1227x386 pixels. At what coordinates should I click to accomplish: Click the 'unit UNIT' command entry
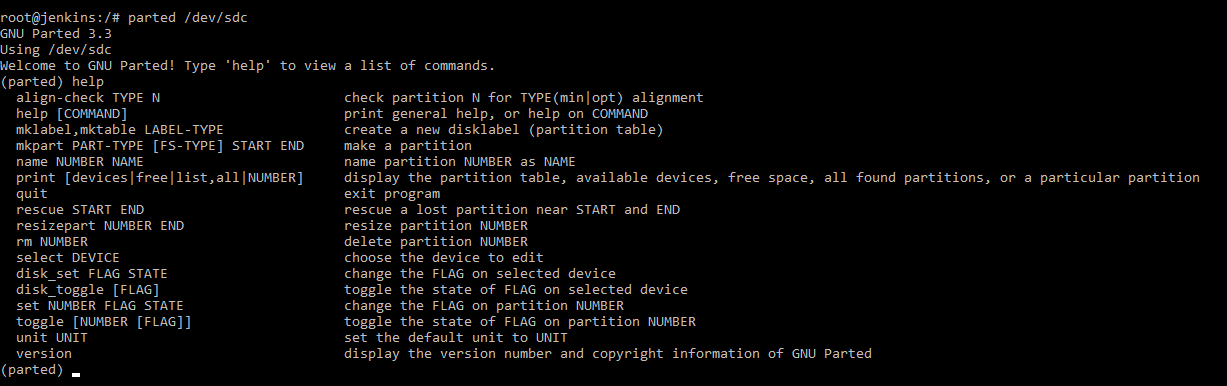(52, 338)
